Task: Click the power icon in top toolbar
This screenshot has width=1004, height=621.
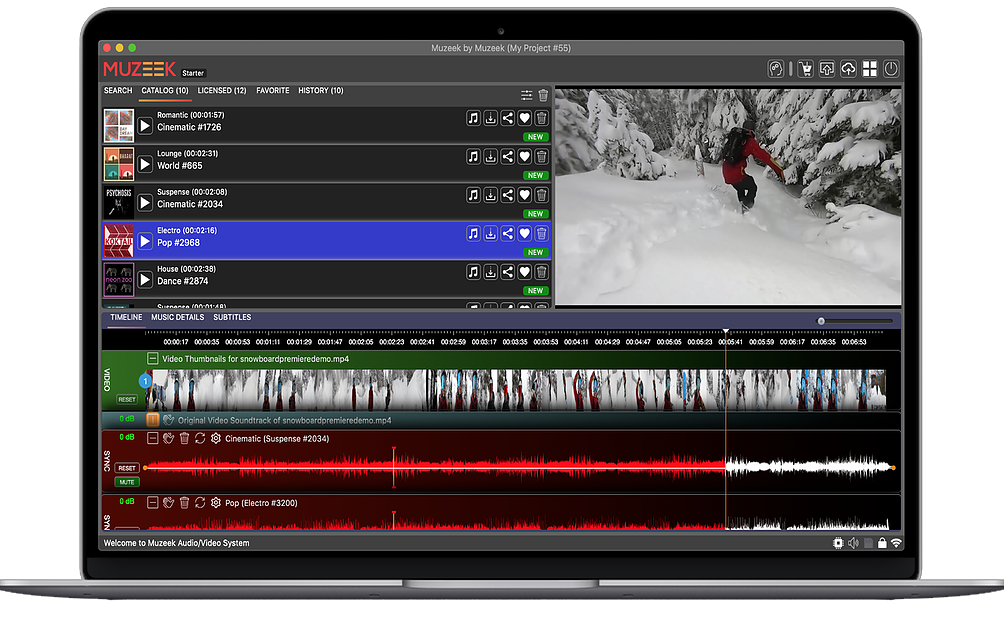Action: [x=891, y=69]
